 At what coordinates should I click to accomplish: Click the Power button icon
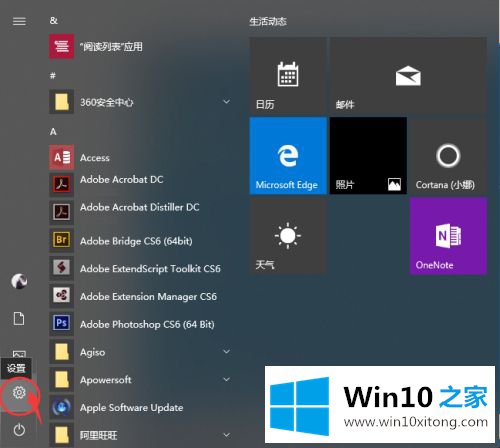pos(19,430)
